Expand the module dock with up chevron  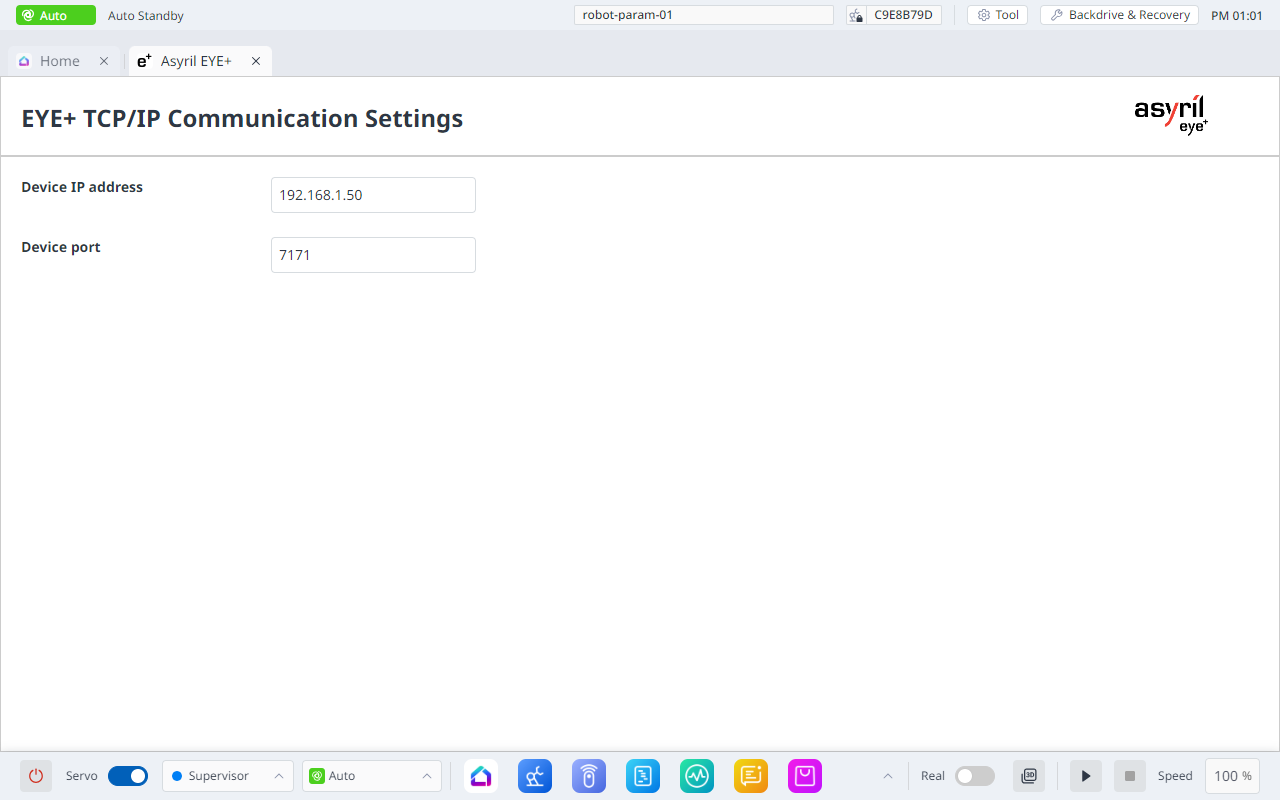pyautogui.click(x=887, y=776)
